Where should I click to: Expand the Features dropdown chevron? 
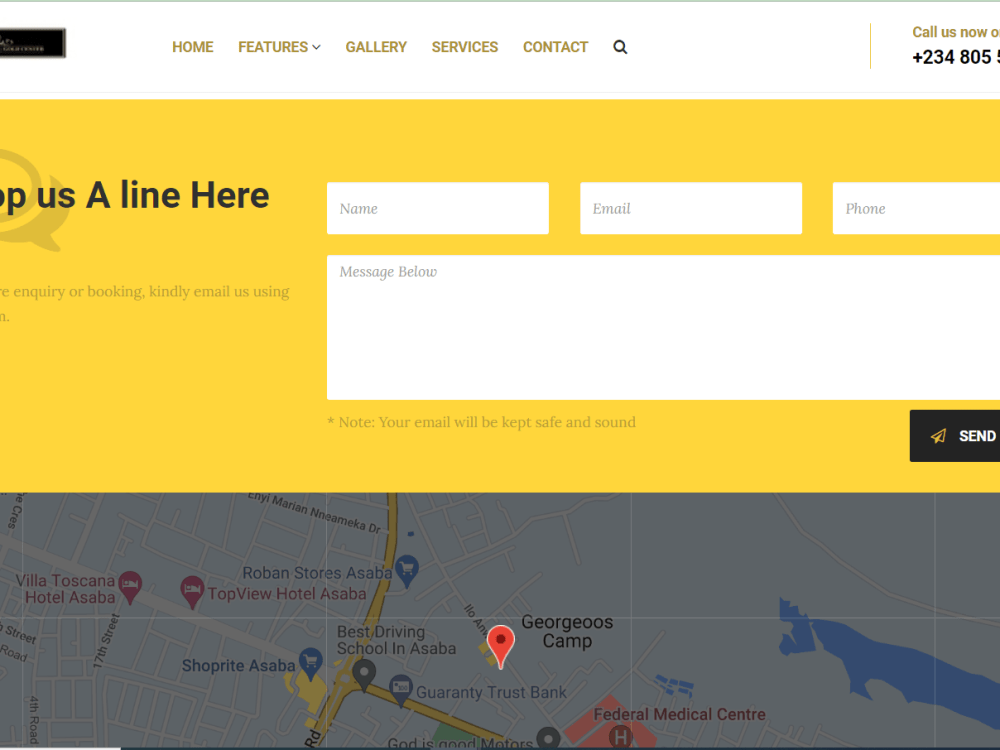tap(316, 47)
